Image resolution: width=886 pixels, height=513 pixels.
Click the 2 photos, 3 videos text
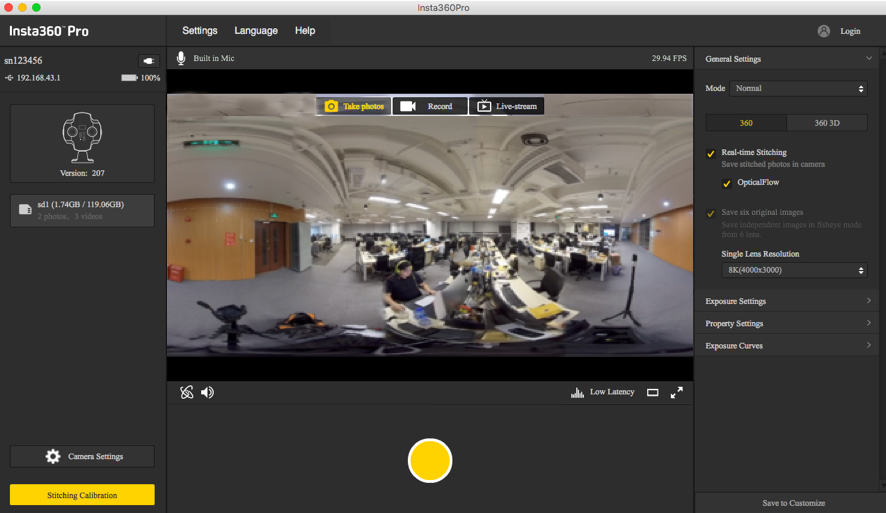click(70, 216)
